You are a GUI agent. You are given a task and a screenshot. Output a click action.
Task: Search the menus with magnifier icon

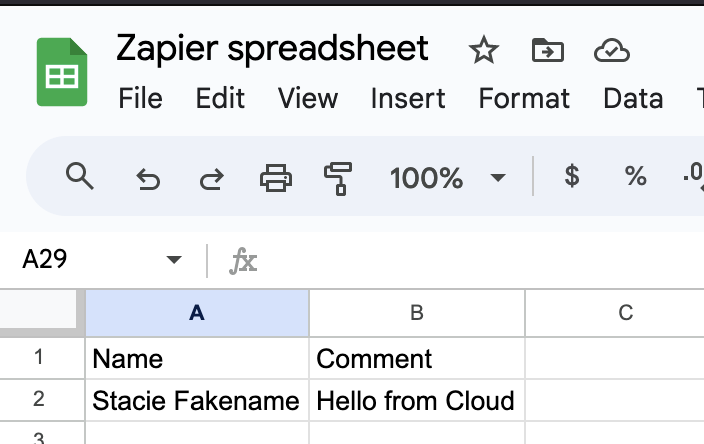[x=79, y=177]
